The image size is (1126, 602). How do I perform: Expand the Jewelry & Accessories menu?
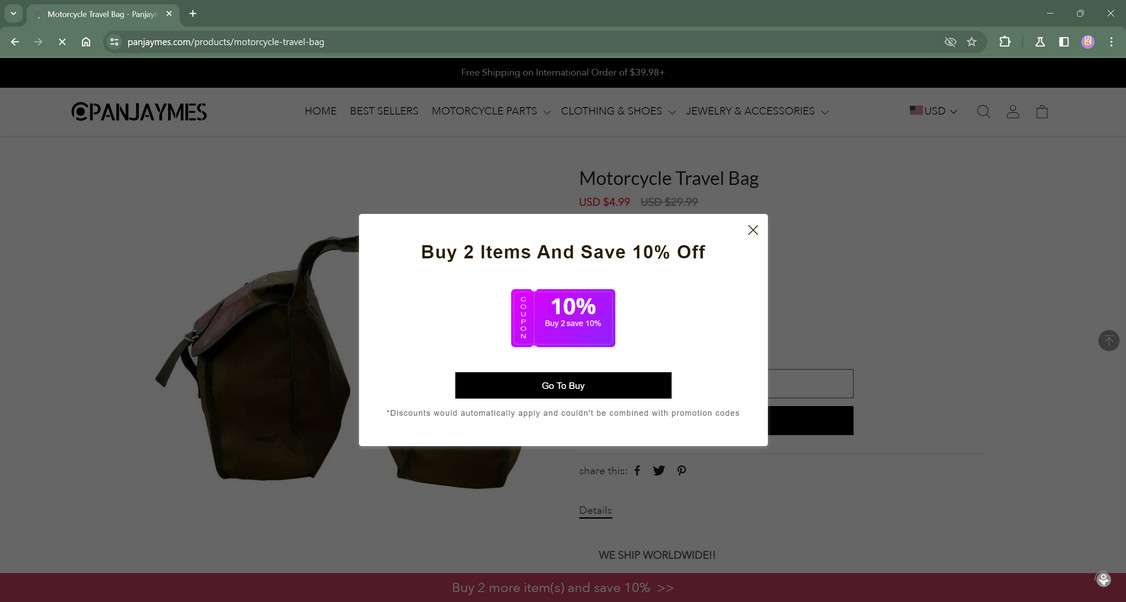tap(757, 111)
